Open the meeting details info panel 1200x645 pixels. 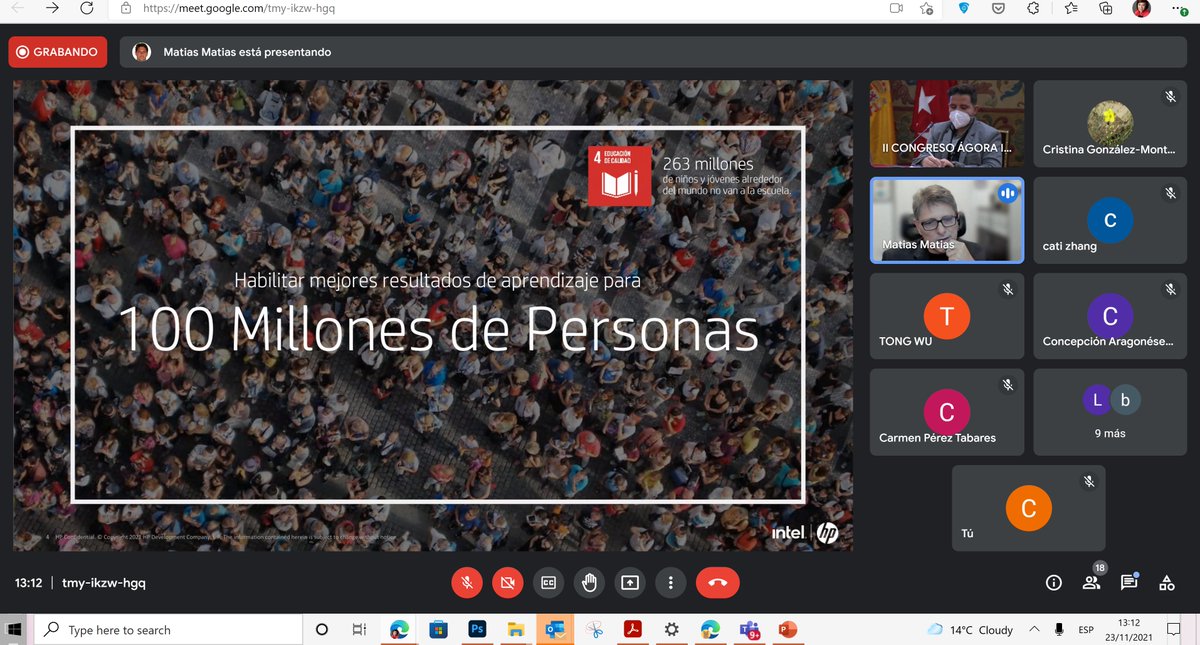tap(1053, 582)
